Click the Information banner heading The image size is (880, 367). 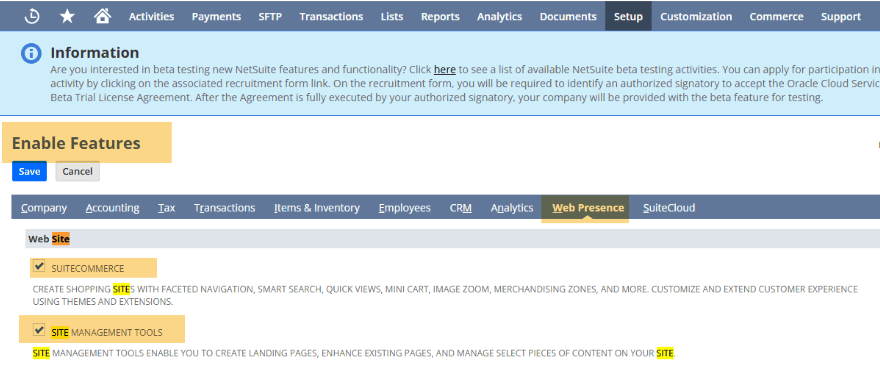94,53
